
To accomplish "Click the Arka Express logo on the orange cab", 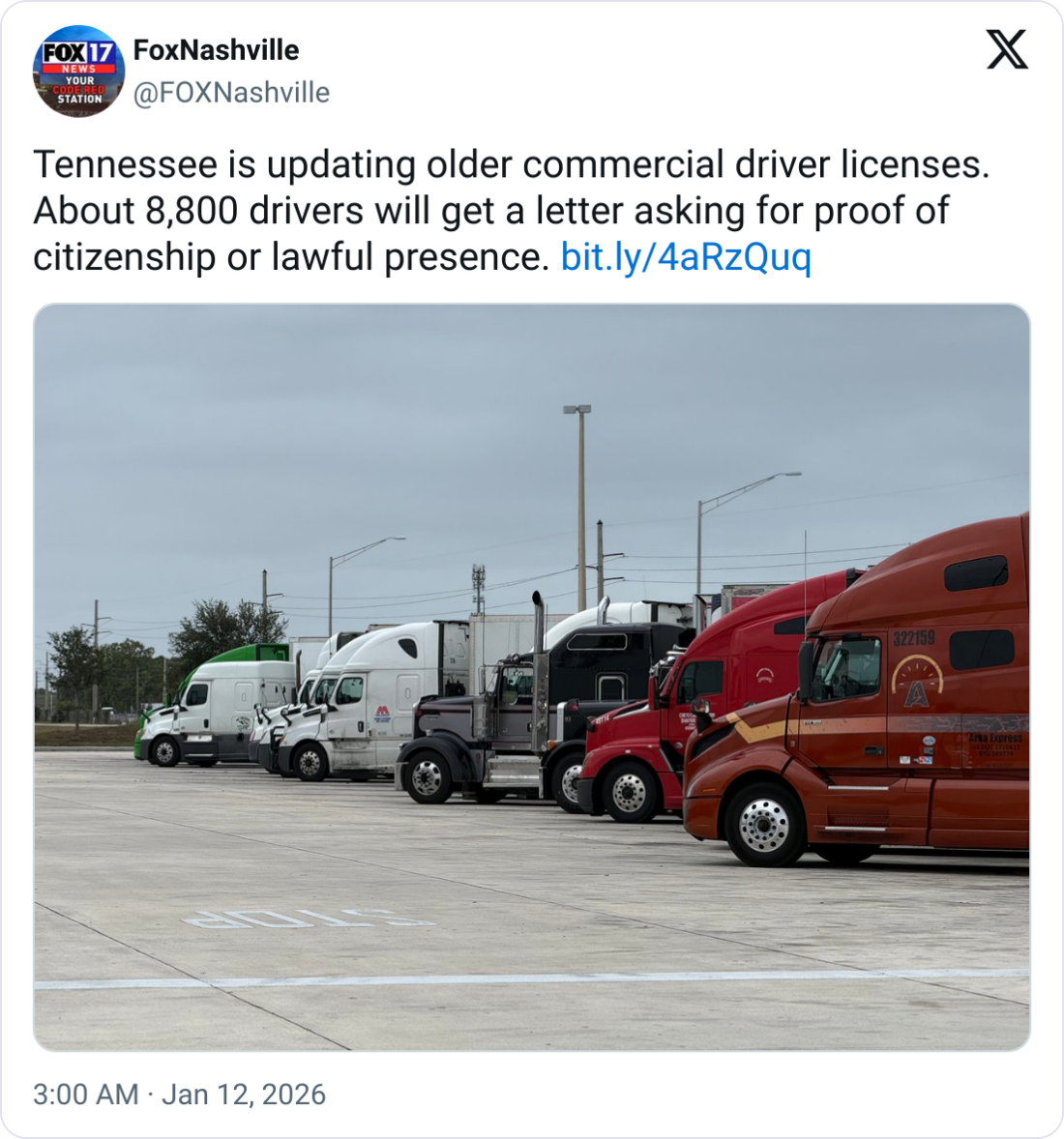I will tap(917, 682).
